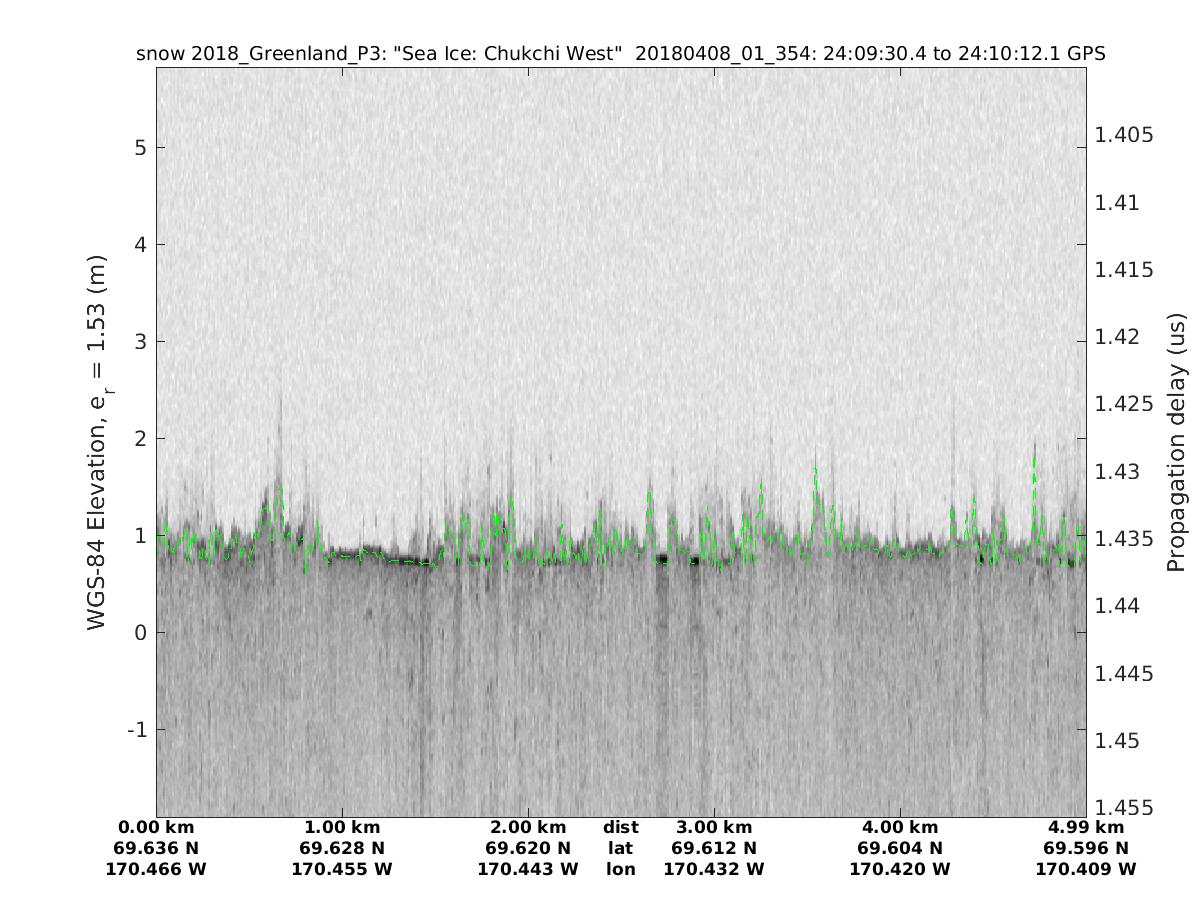Click the "lon" legend label
Viewport: 1200px width, 900px height.
(621, 869)
